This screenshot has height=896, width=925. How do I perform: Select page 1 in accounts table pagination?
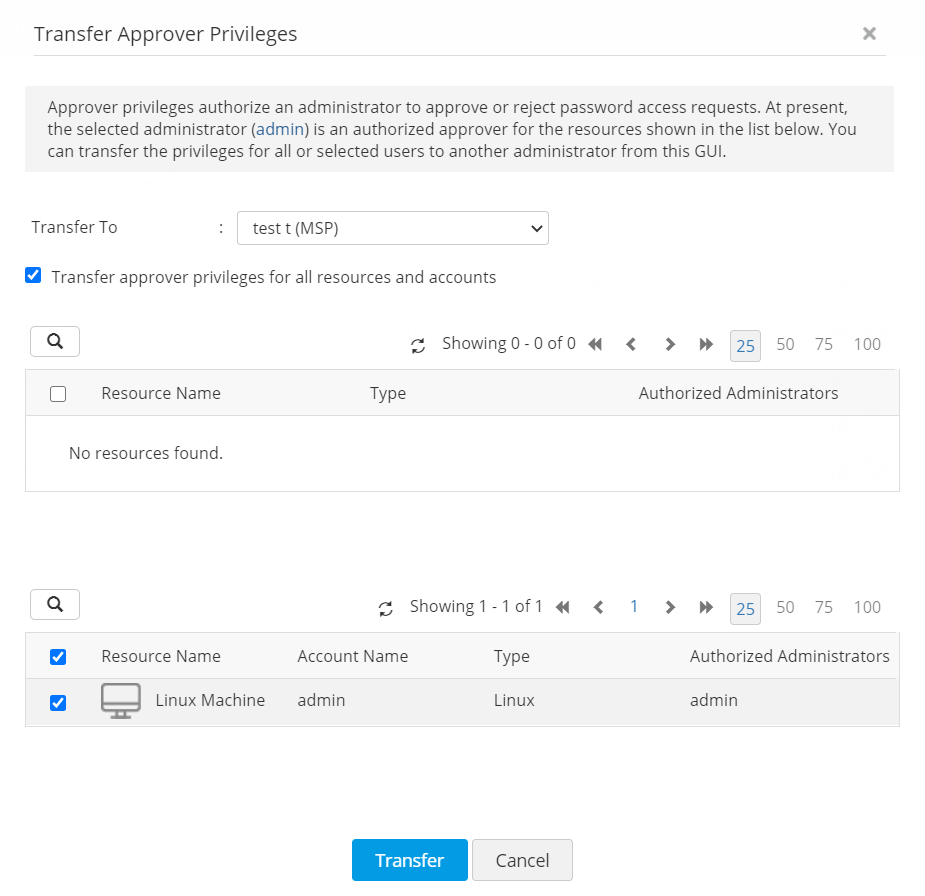(634, 607)
